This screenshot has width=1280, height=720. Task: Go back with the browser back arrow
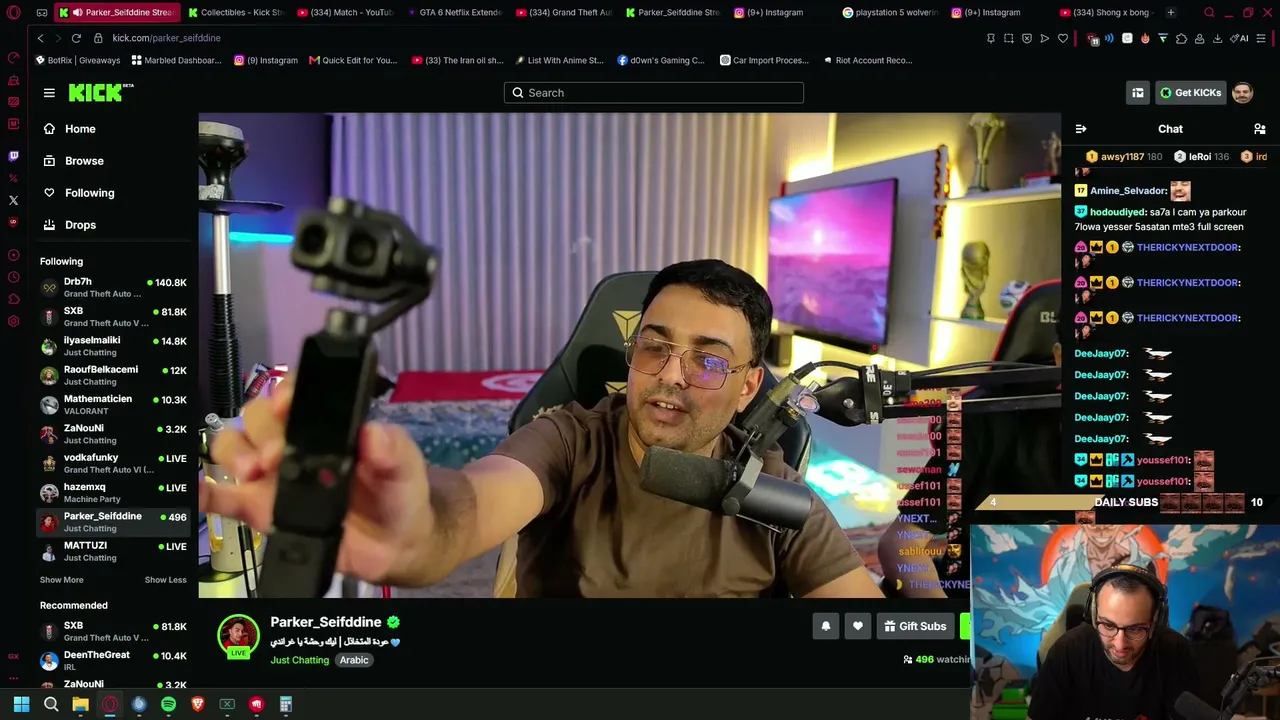(x=40, y=38)
